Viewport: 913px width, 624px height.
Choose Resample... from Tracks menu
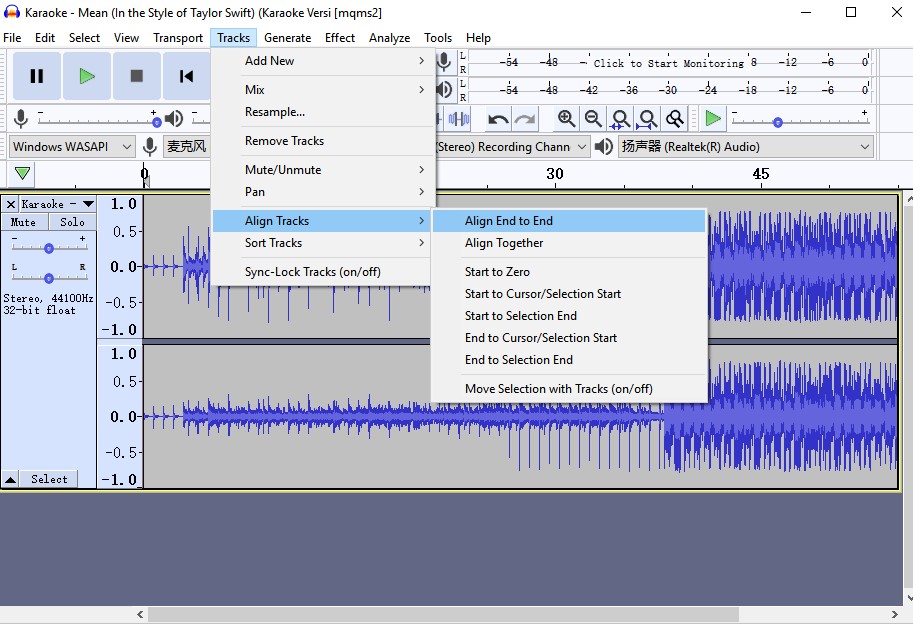pyautogui.click(x=321, y=112)
